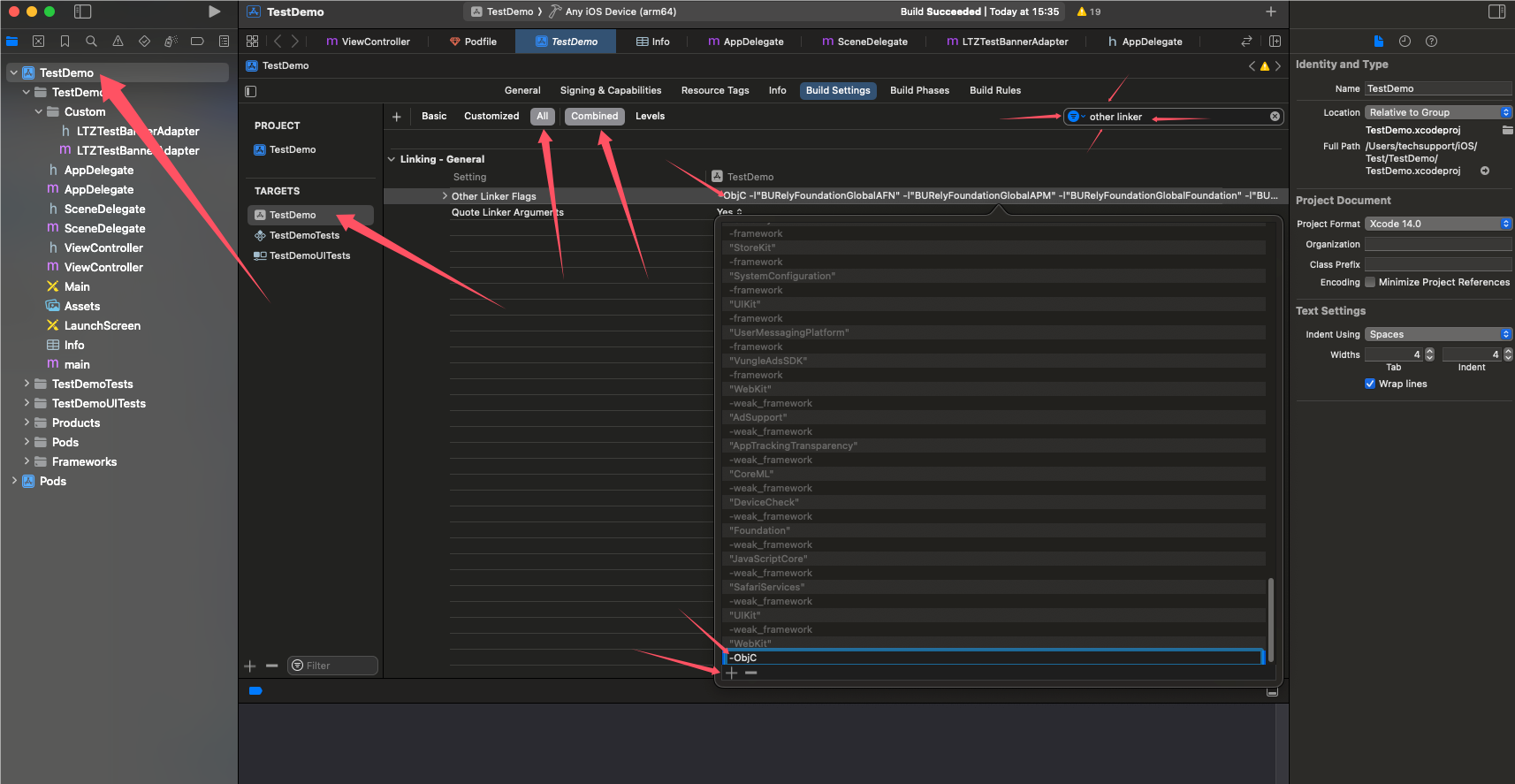Toggle Minimize Project References checkbox
This screenshot has height=784, width=1515.
pyautogui.click(x=1370, y=282)
